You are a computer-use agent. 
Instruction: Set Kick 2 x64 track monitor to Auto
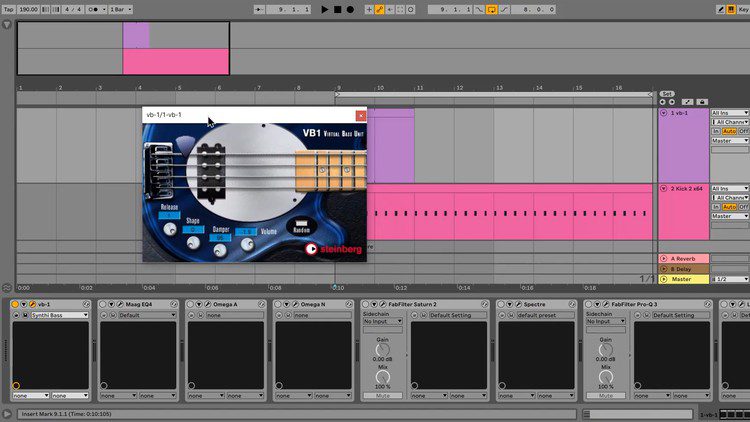[x=729, y=207]
